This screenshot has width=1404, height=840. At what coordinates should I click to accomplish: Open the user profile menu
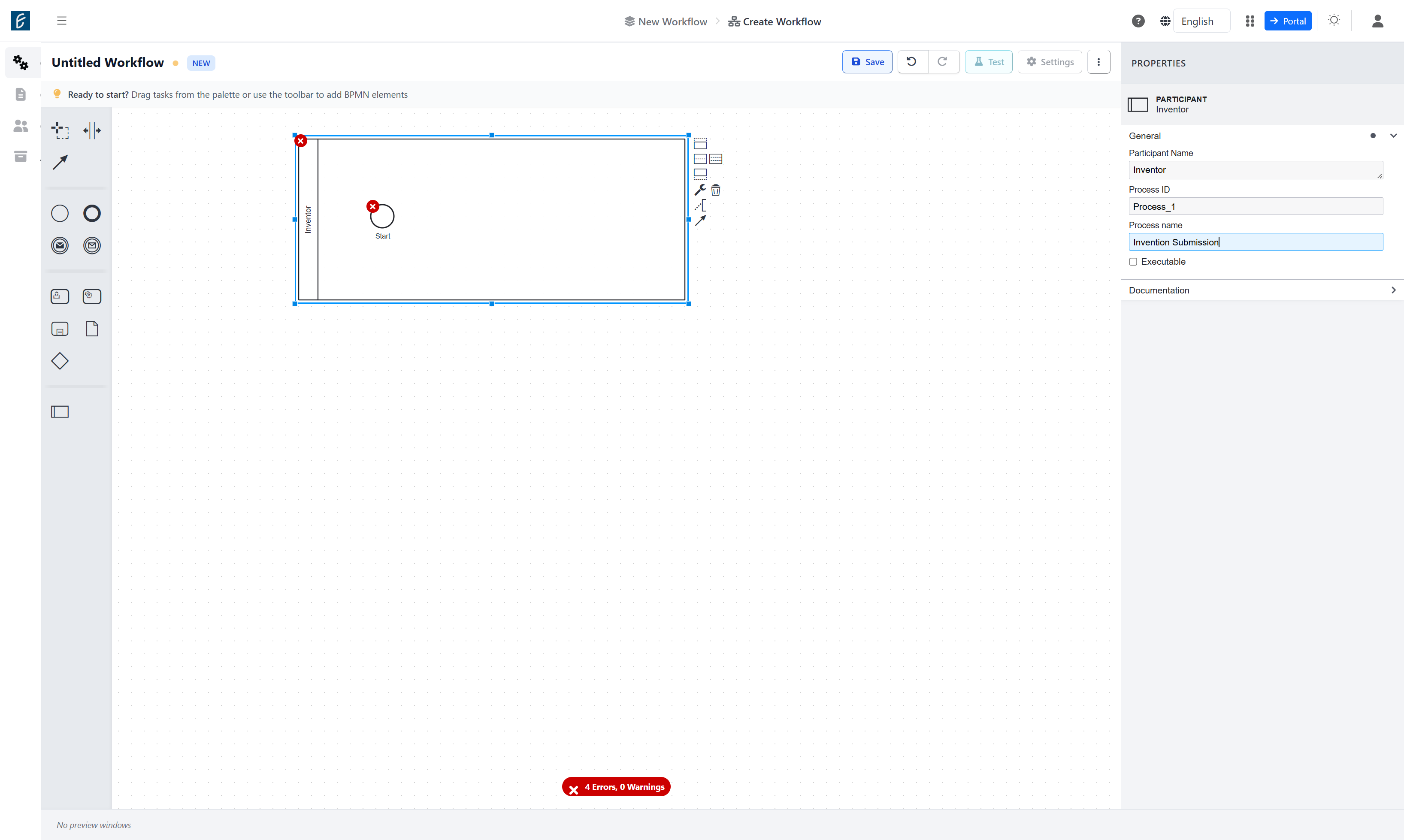click(x=1377, y=21)
